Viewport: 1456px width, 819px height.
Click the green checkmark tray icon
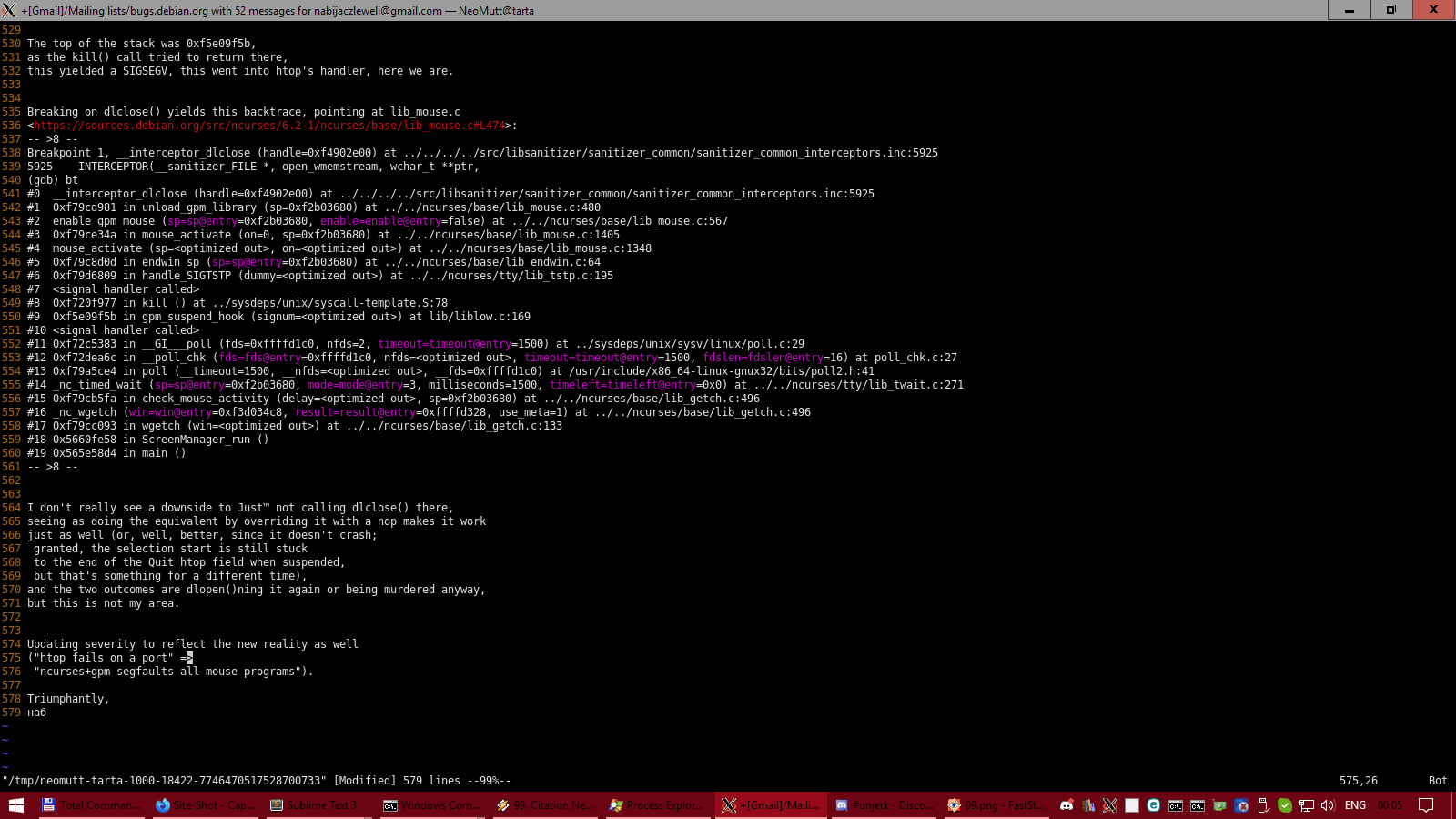(1284, 805)
